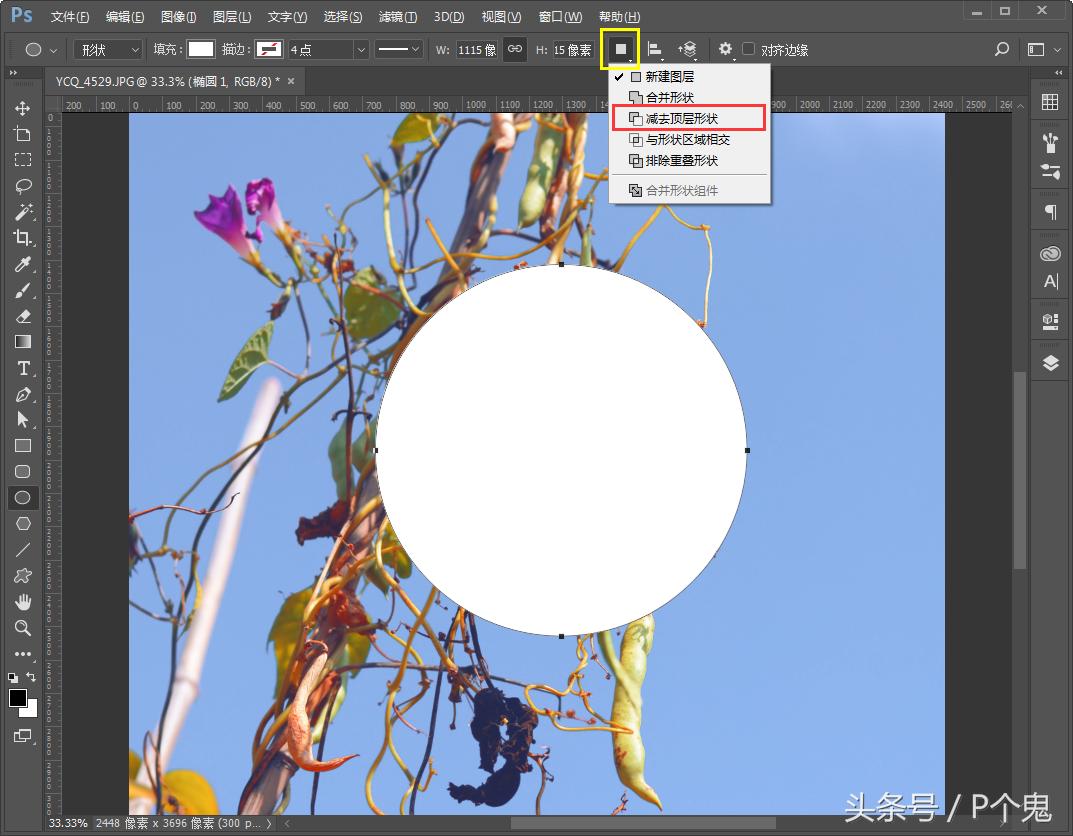Open the Layers panel icon on right sidebar
1073x836 pixels.
click(1049, 363)
